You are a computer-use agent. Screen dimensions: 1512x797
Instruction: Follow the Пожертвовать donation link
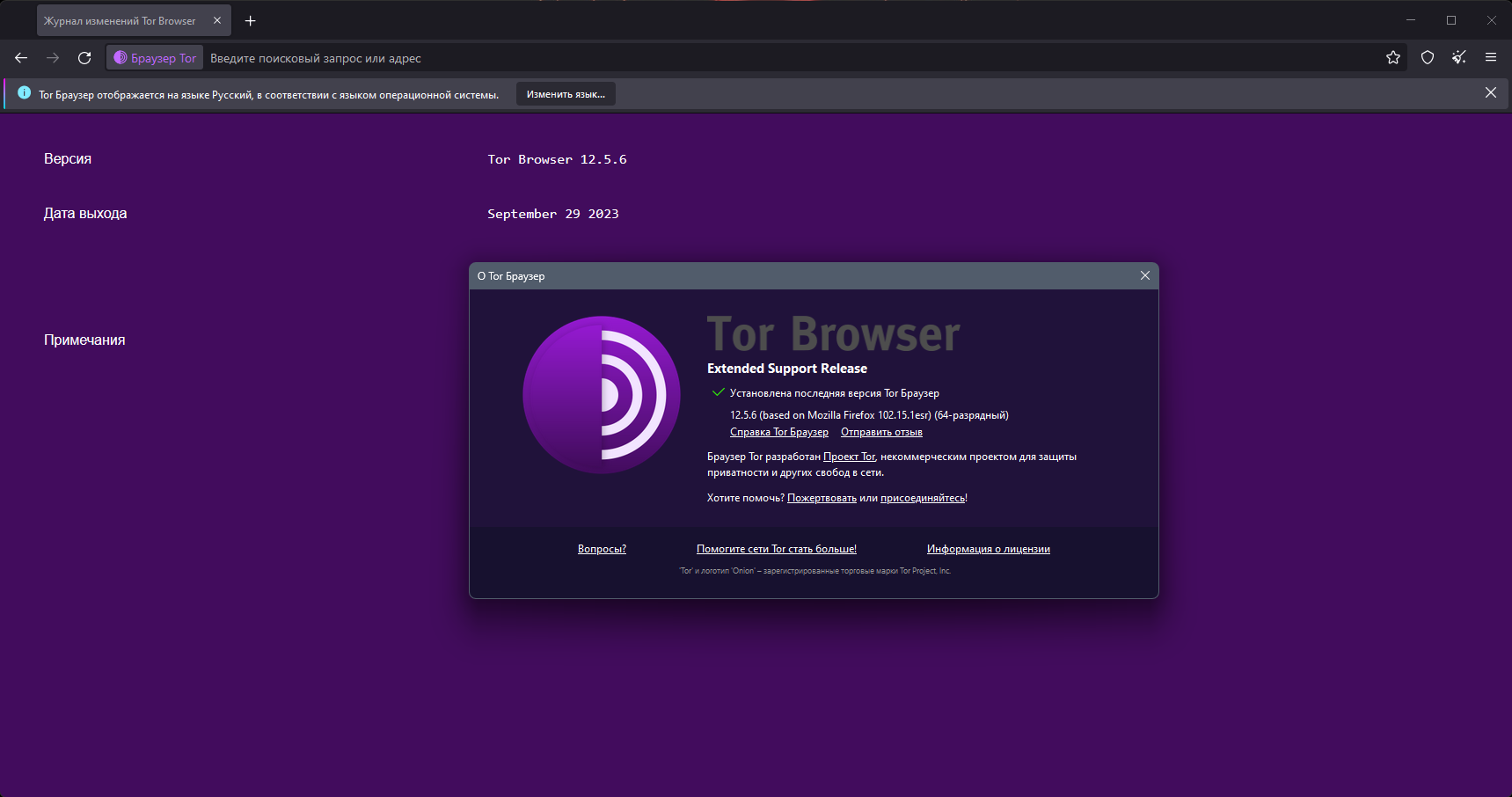(x=822, y=498)
